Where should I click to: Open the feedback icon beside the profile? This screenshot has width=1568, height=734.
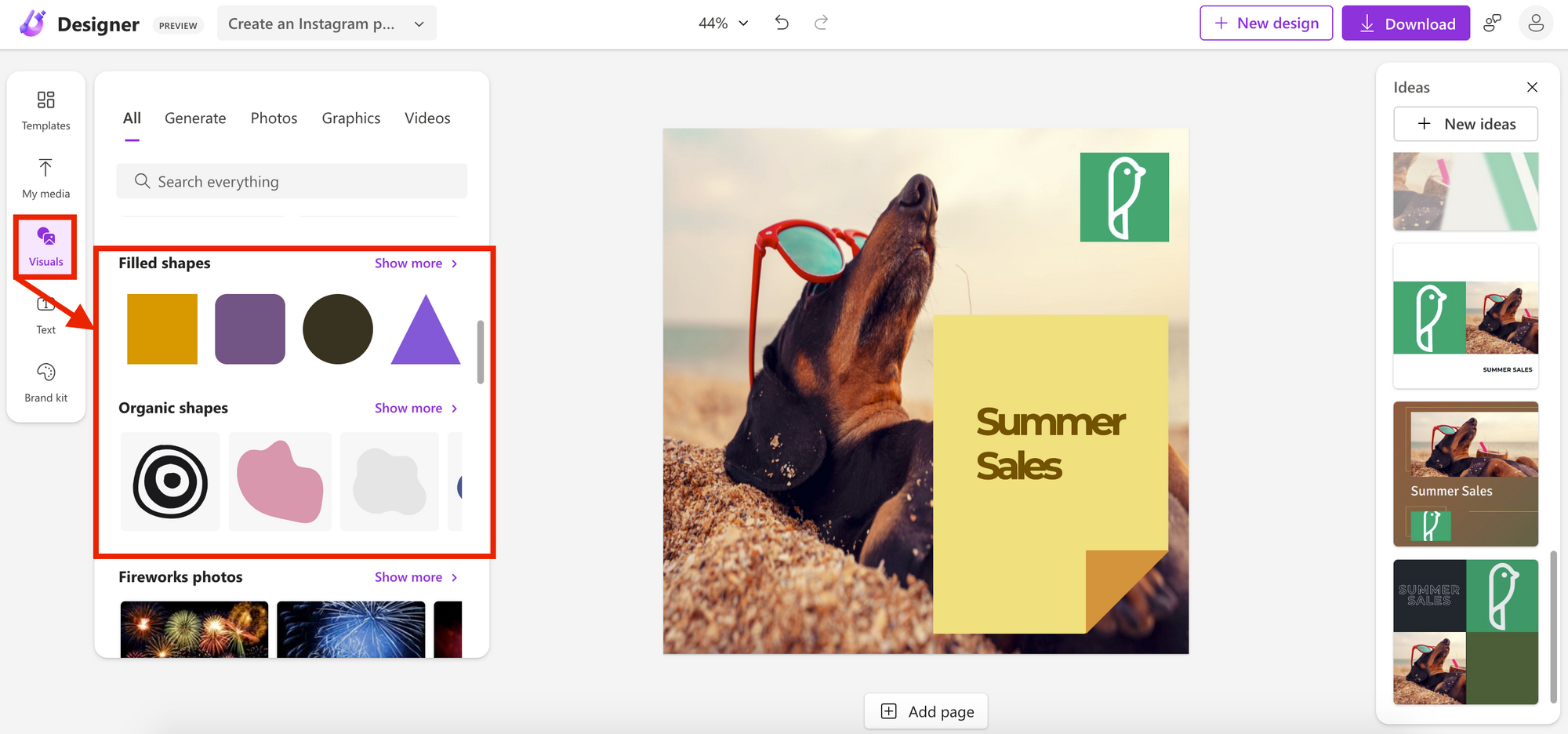coord(1492,23)
